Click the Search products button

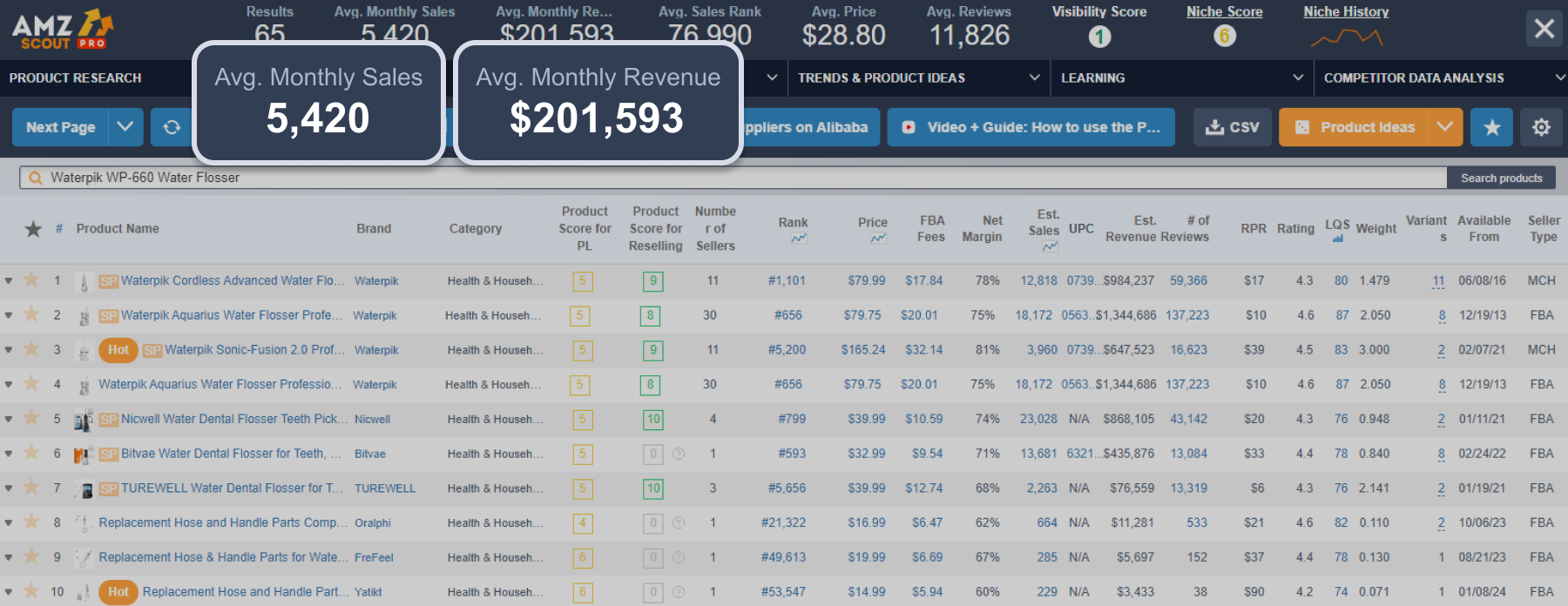tap(1502, 178)
